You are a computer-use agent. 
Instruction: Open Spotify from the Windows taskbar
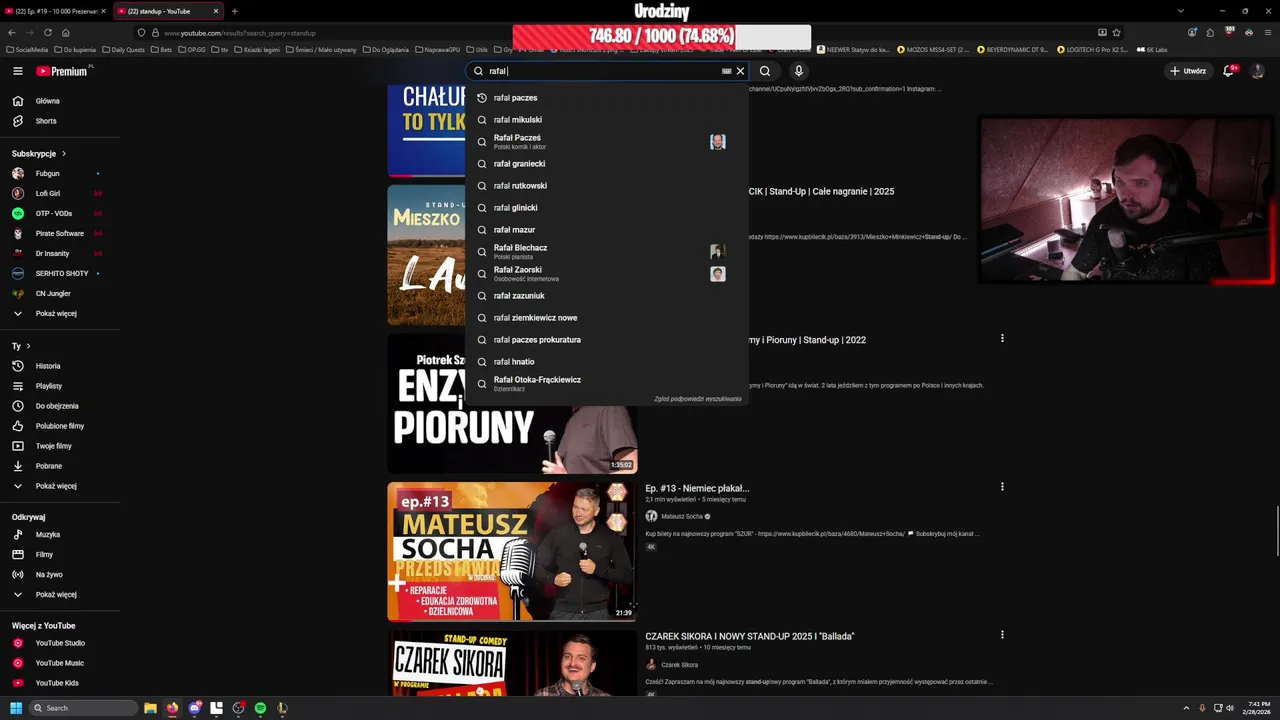pos(260,708)
